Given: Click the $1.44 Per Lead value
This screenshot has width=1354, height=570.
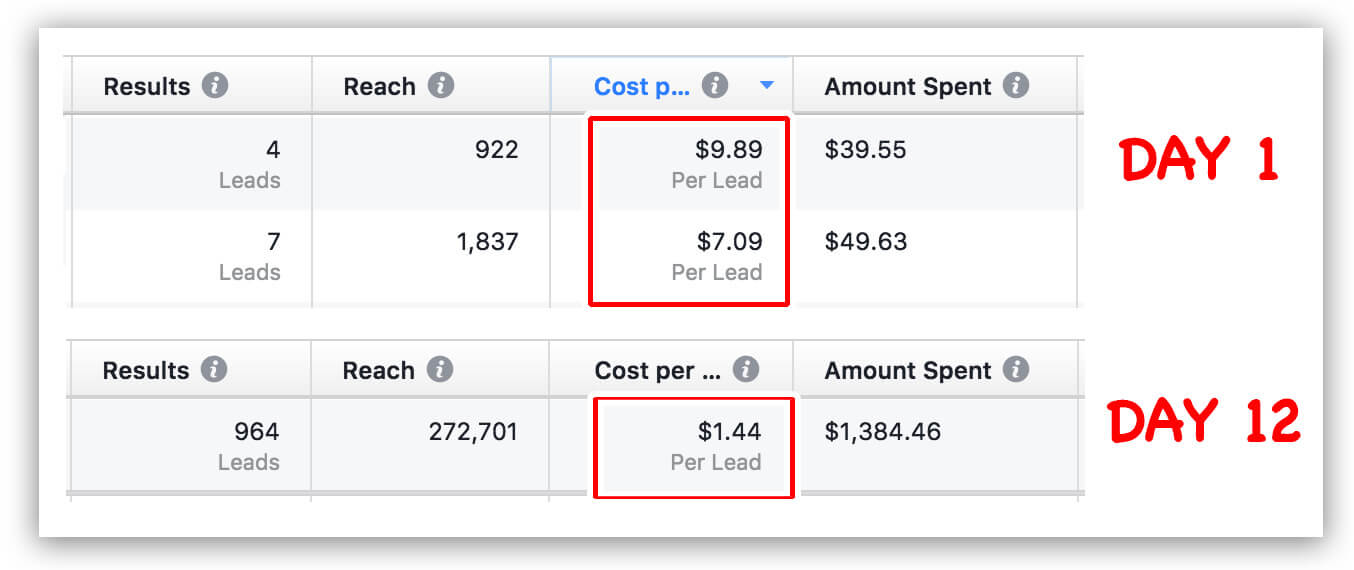Looking at the screenshot, I should pyautogui.click(x=729, y=432).
